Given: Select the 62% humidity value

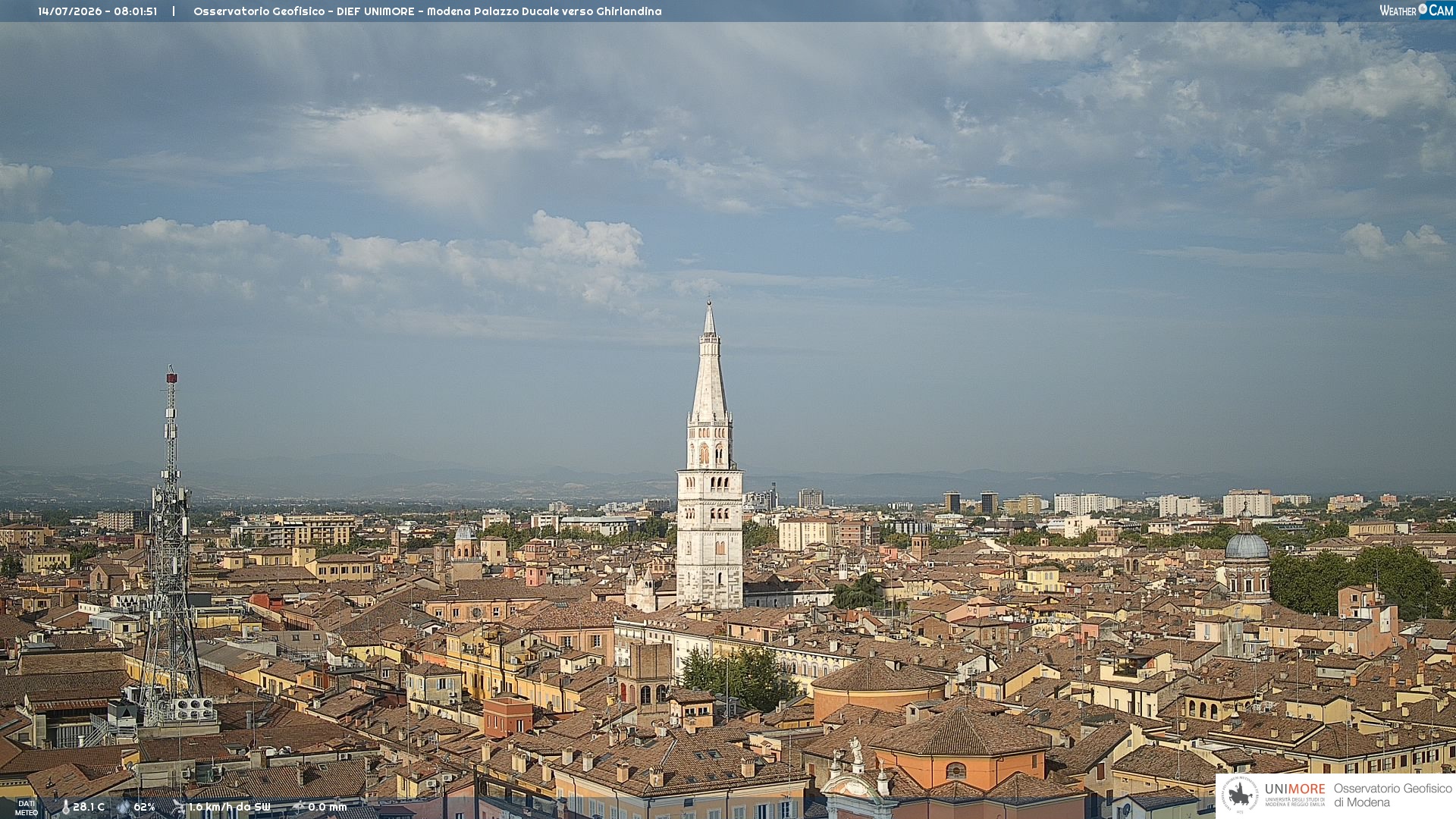Looking at the screenshot, I should click(144, 807).
